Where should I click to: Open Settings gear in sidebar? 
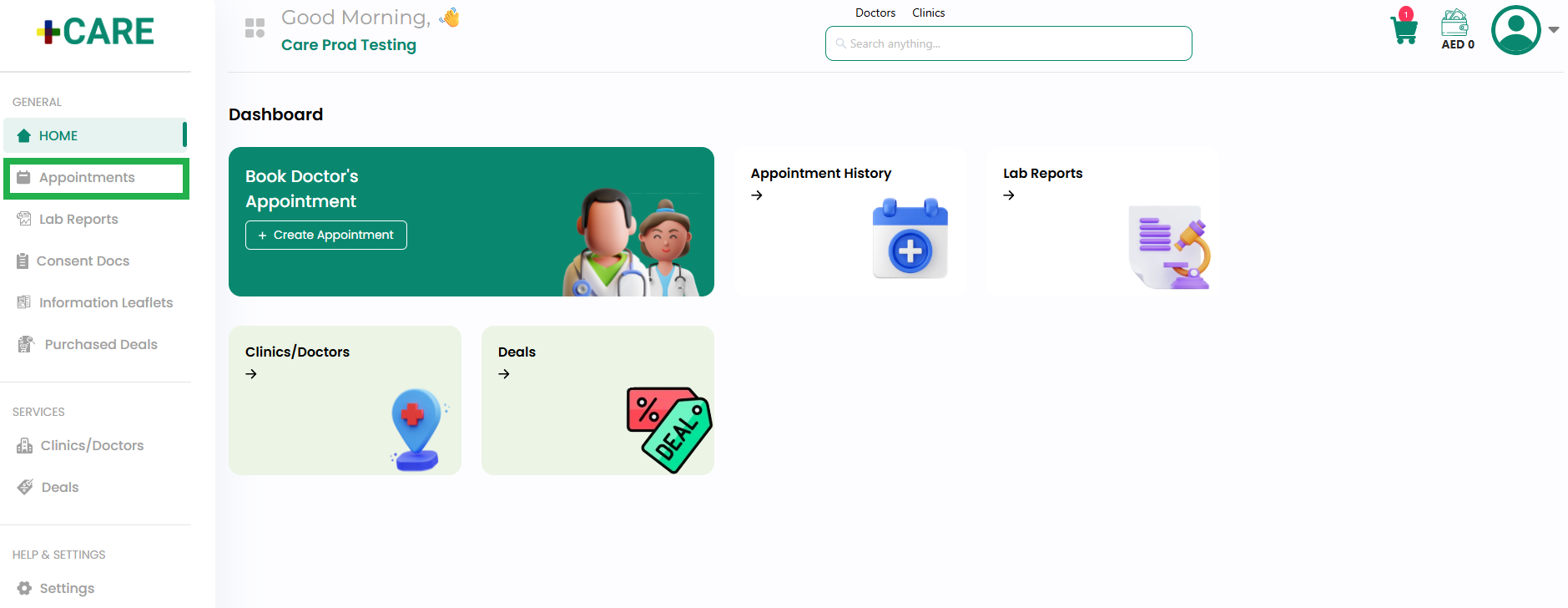click(24, 588)
